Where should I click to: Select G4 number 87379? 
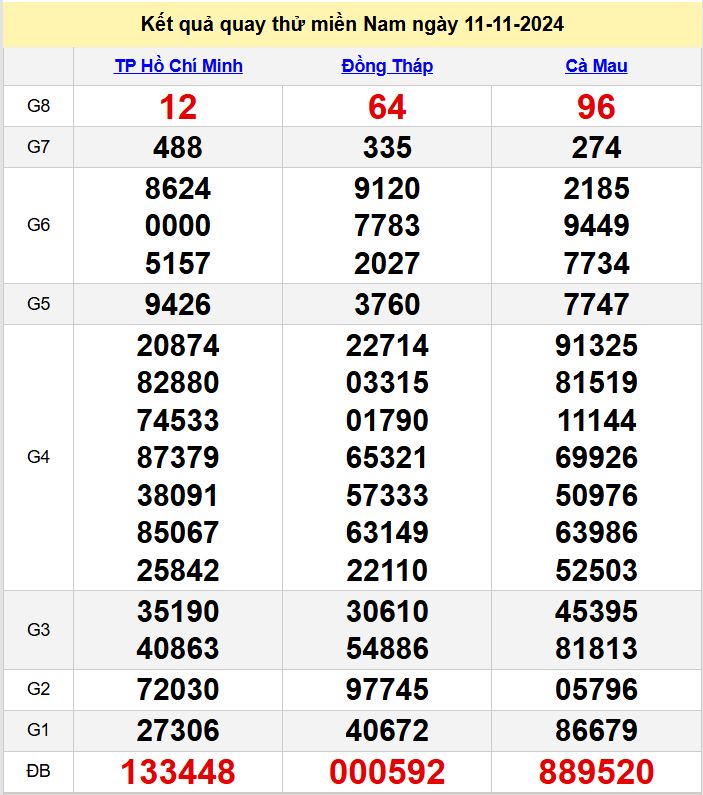(178, 458)
